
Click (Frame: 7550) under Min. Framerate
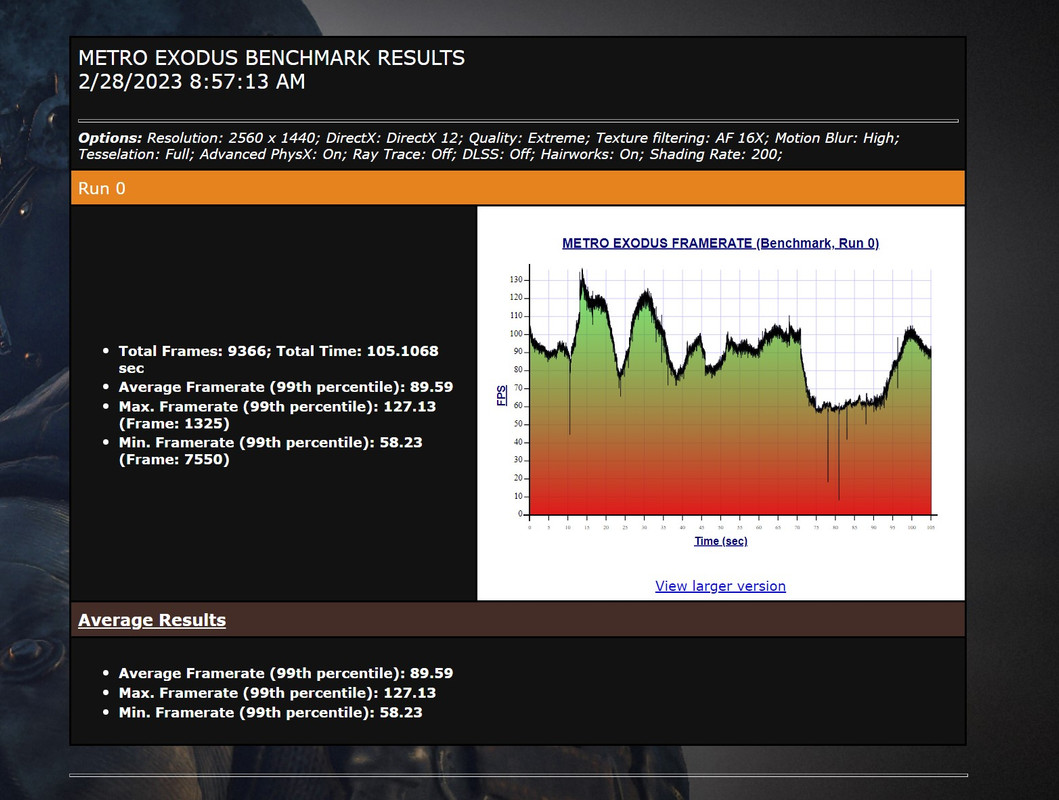click(x=174, y=459)
